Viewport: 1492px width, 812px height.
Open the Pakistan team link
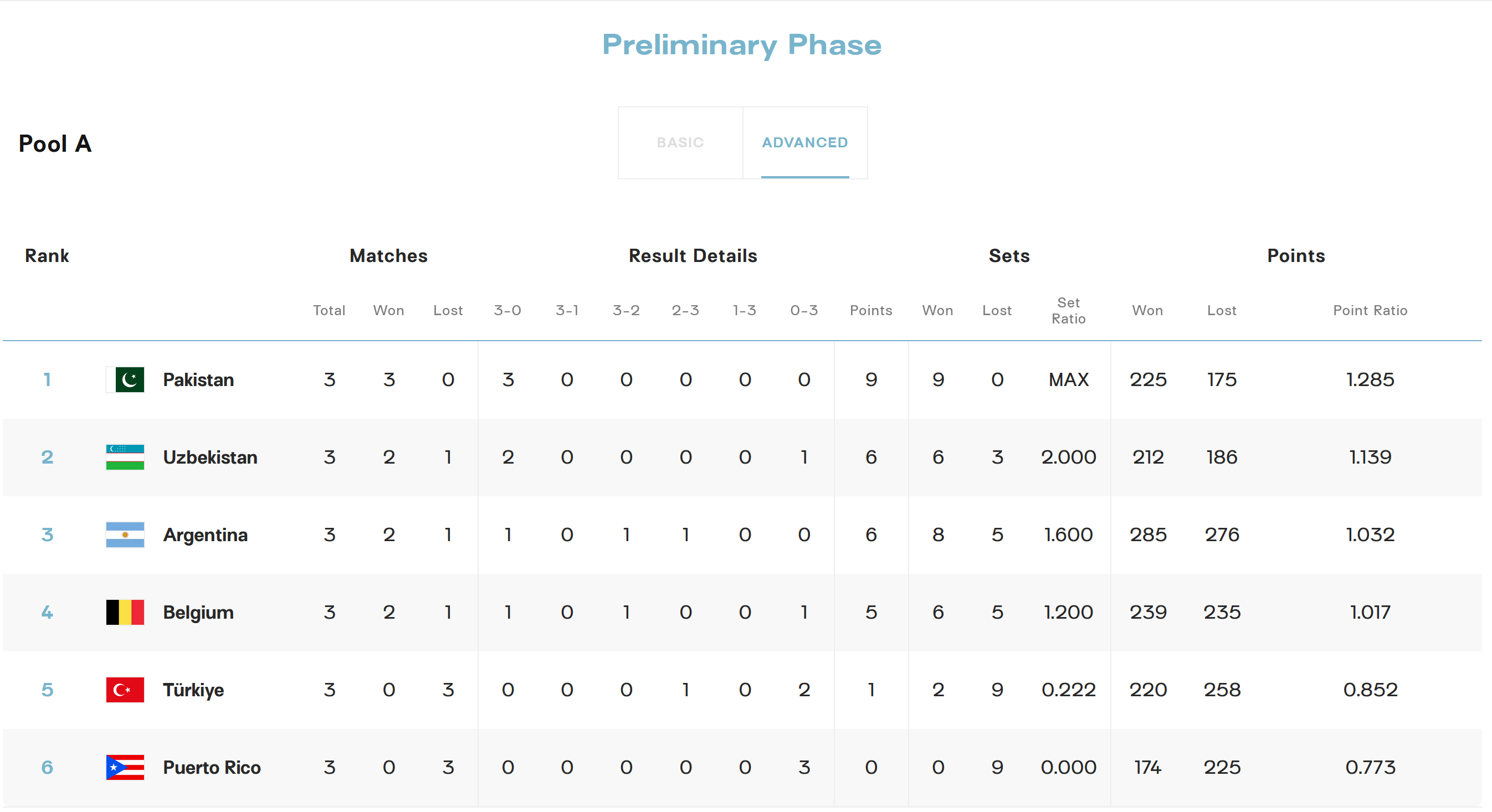click(198, 379)
